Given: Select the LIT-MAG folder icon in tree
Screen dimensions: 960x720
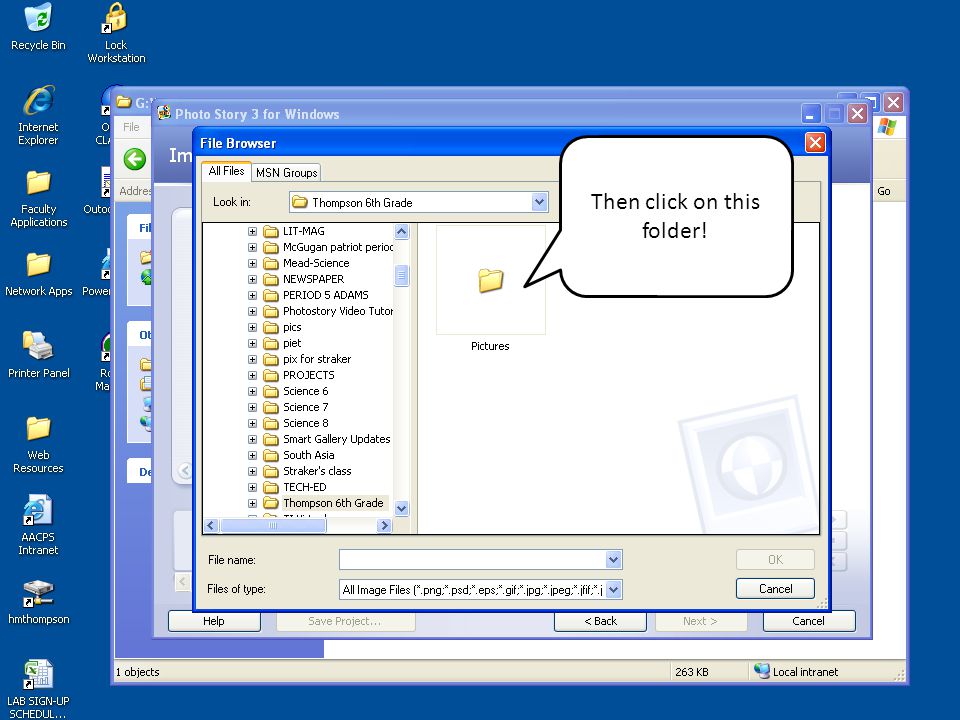Looking at the screenshot, I should 271,231.
